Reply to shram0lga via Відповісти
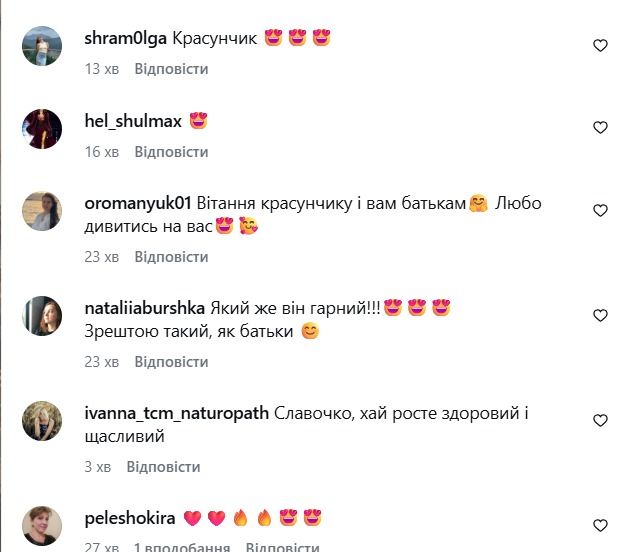Viewport: 624px width, 552px height. pyautogui.click(x=171, y=69)
